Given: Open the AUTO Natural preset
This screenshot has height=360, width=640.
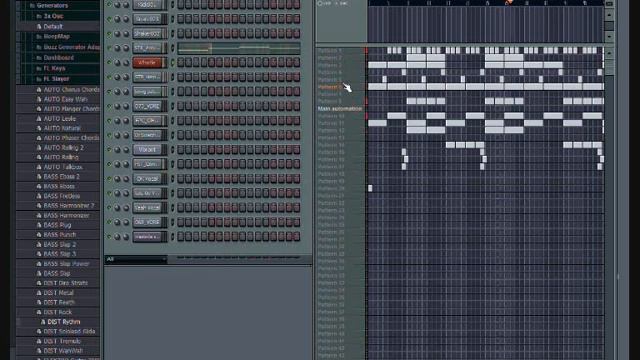Looking at the screenshot, I should coord(62,128).
